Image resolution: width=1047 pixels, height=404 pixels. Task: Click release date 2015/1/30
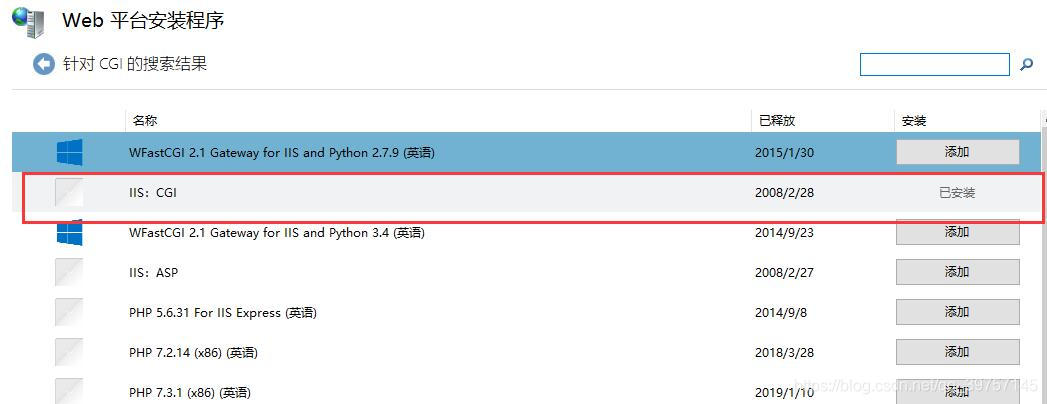tap(785, 153)
